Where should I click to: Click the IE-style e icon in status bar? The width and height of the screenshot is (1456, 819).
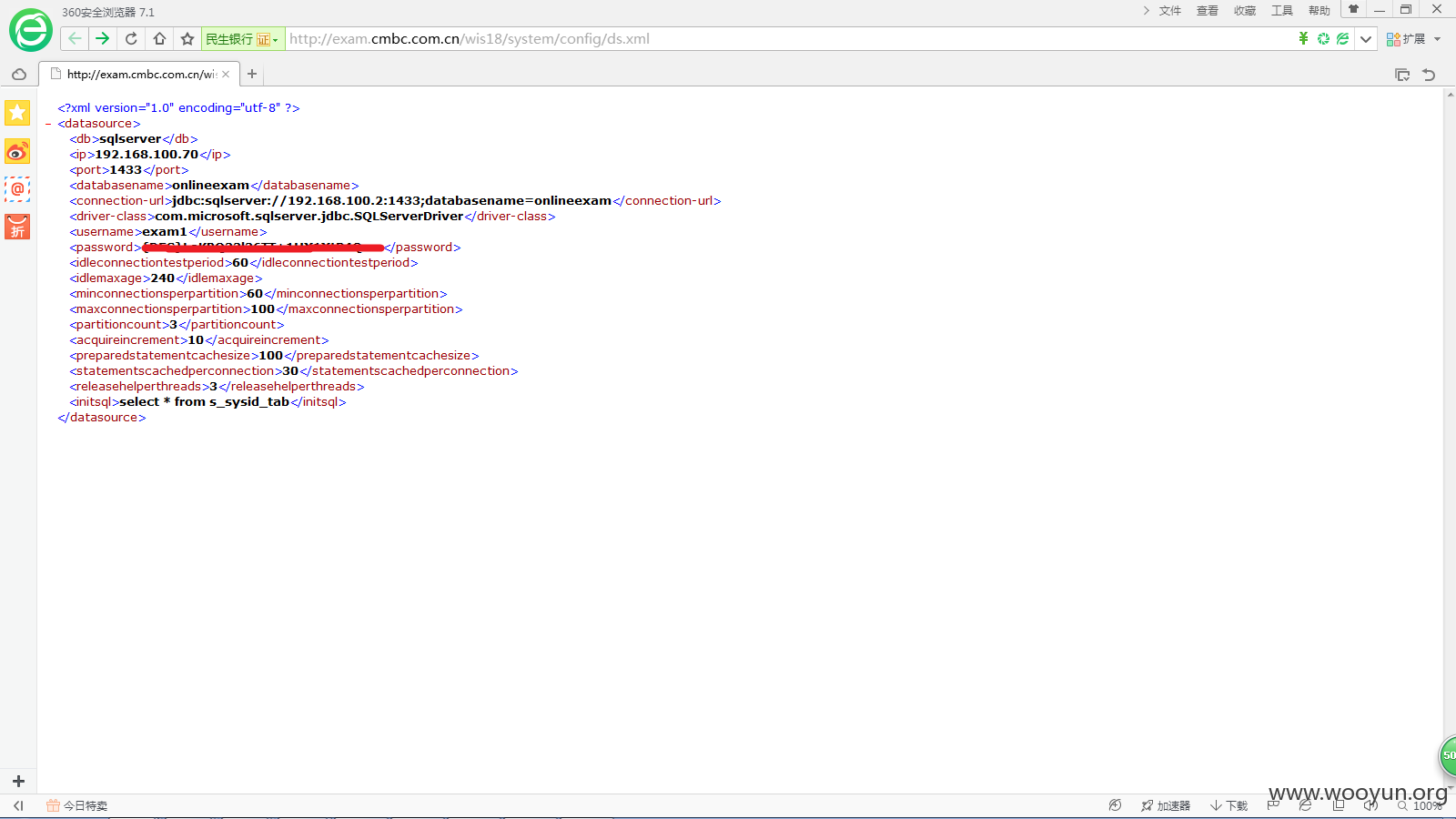pos(1305,805)
